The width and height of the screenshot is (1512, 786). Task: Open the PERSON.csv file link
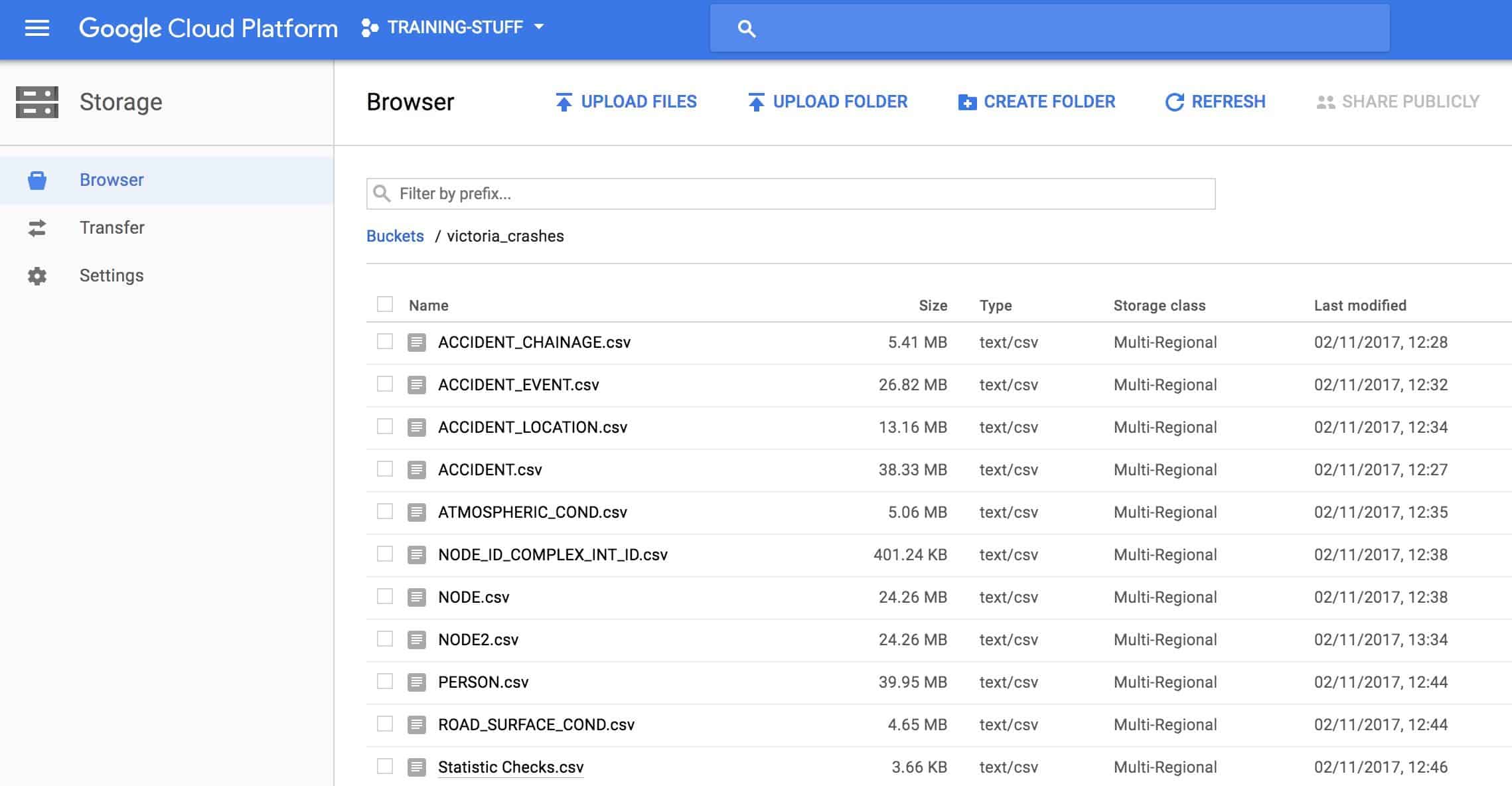click(483, 682)
